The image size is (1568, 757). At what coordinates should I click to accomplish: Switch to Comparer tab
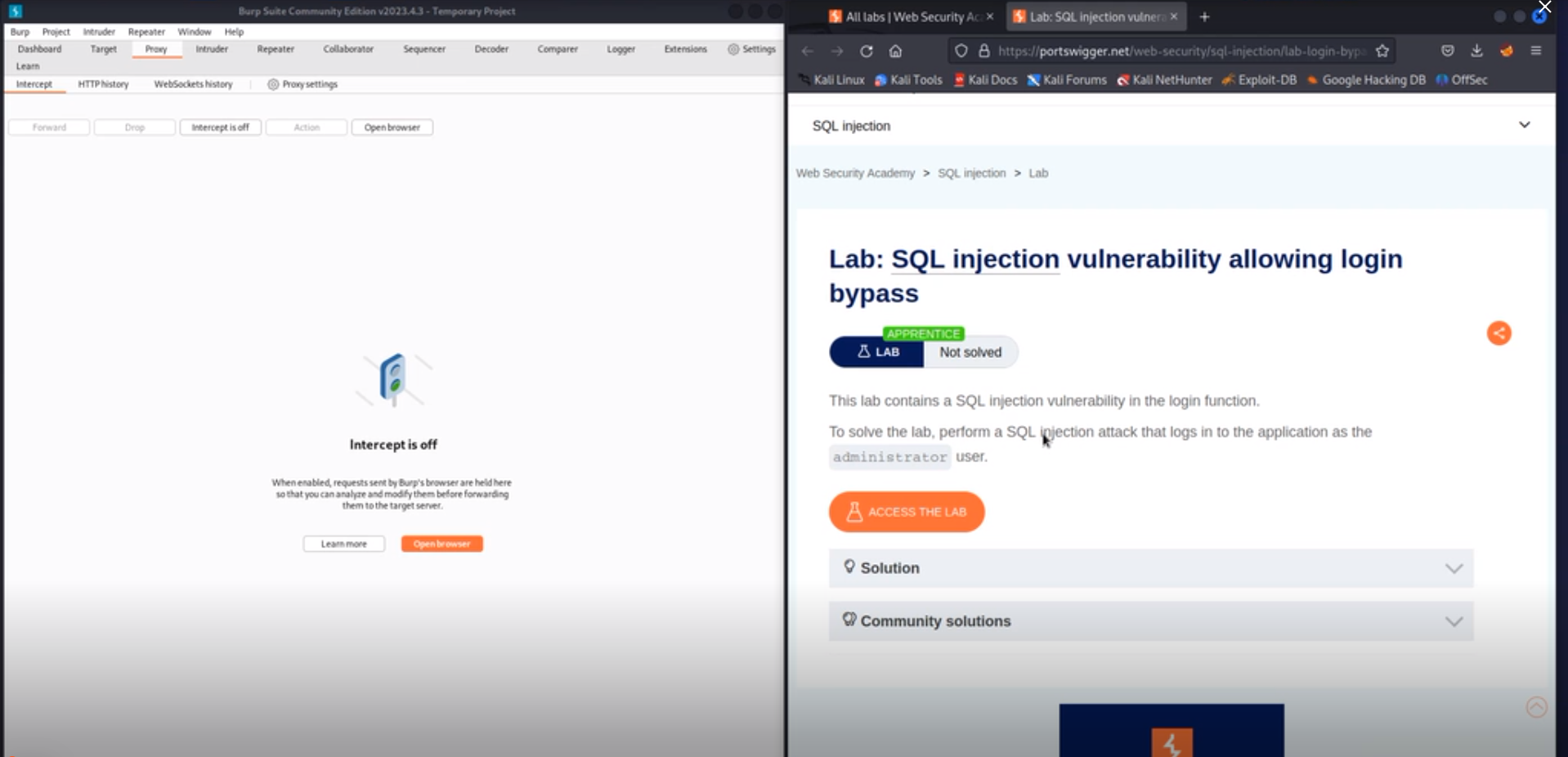(x=558, y=49)
